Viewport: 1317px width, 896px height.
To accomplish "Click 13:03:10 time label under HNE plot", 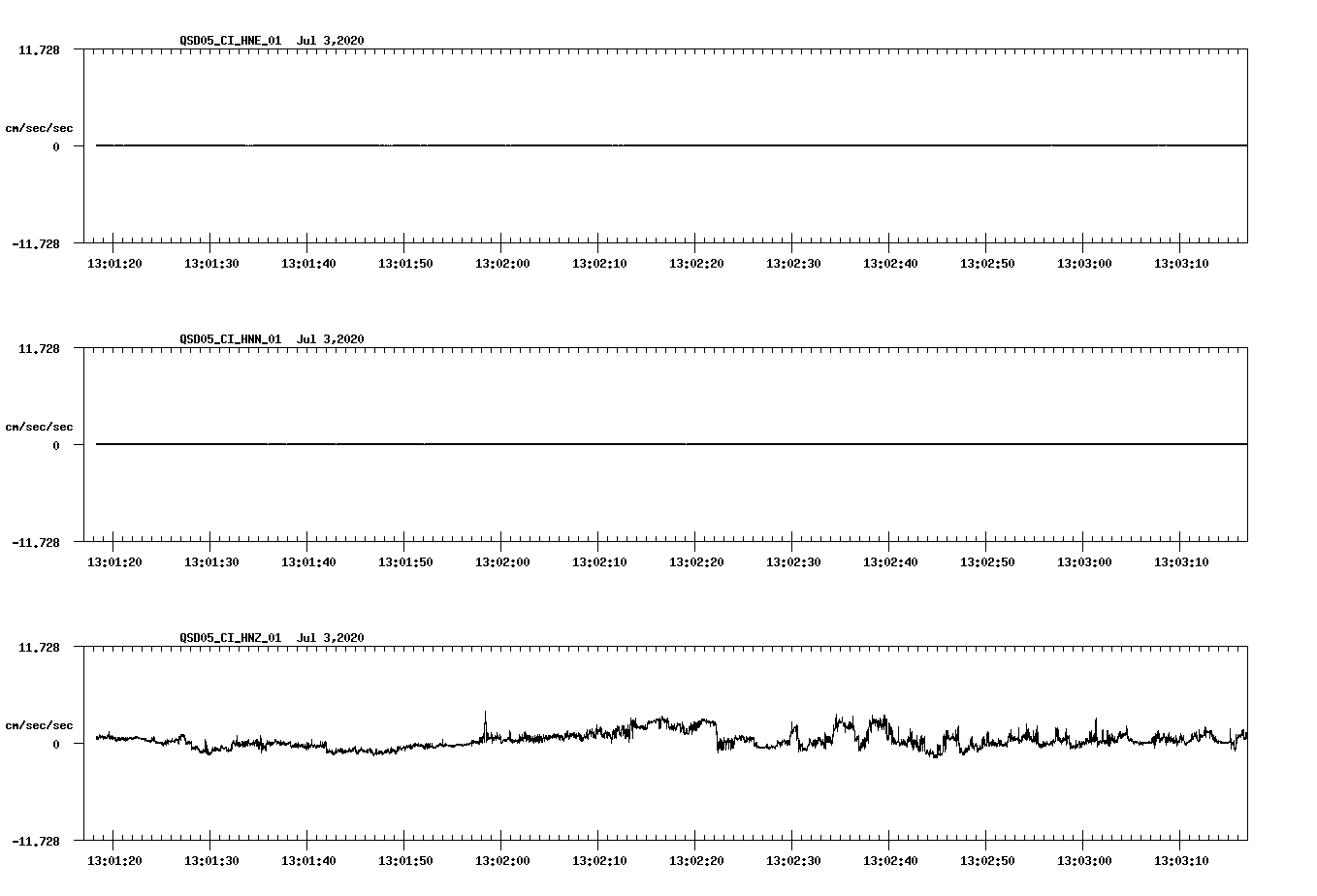I will 1181,264.
